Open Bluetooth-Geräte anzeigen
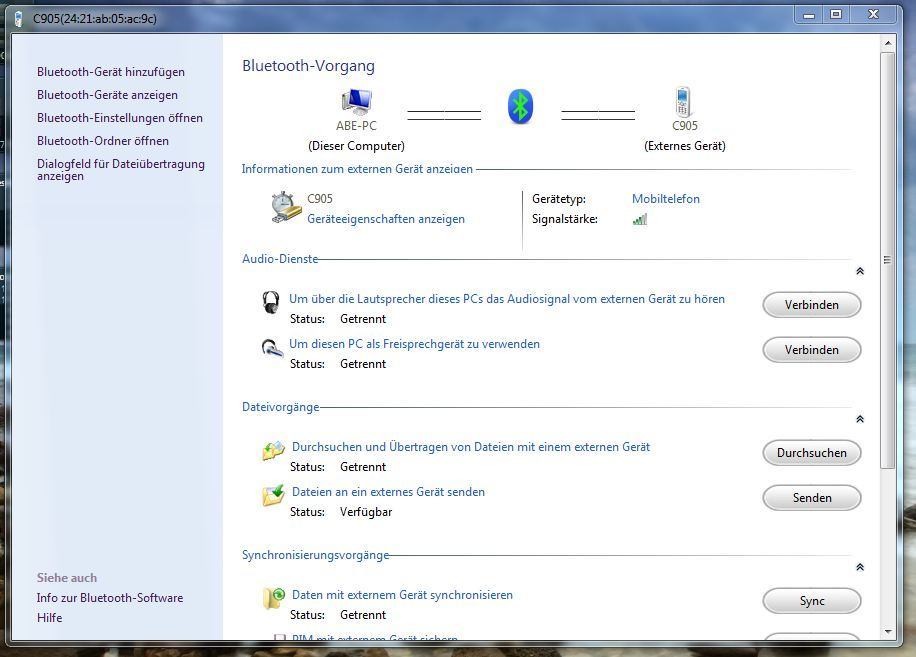Image resolution: width=916 pixels, height=657 pixels. [x=107, y=95]
